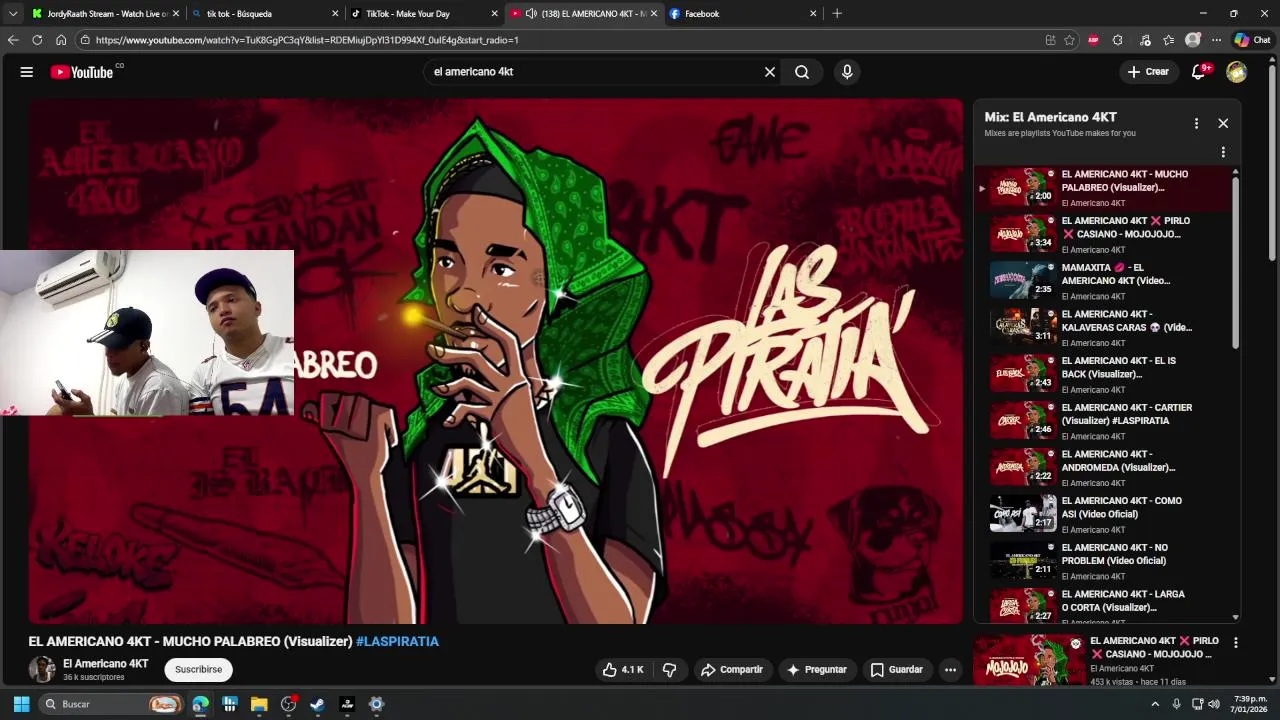Open File Explorer from the taskbar
The height and width of the screenshot is (720, 1280).
coord(259,704)
